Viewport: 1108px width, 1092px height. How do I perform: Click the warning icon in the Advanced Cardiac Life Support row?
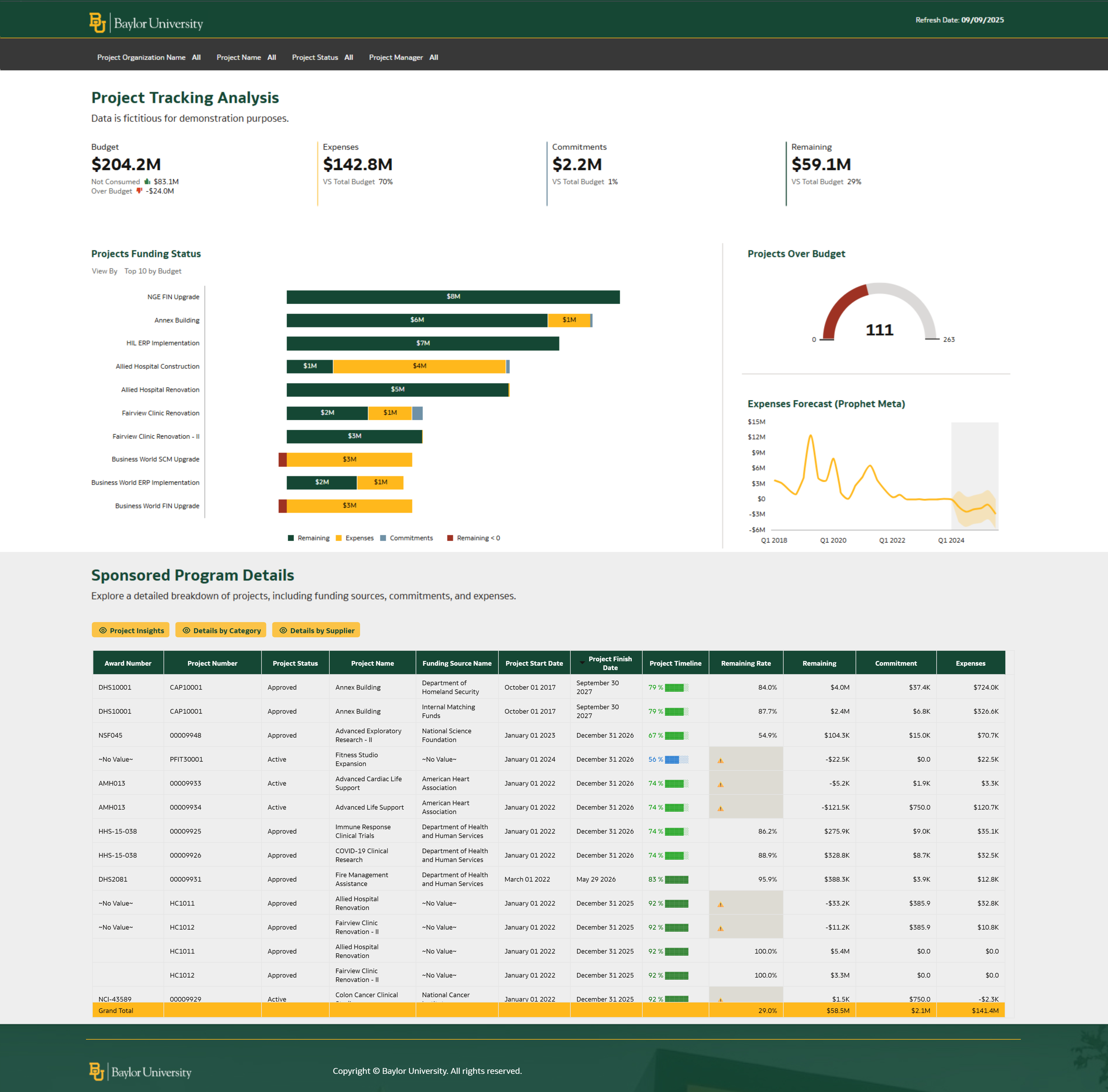pyautogui.click(x=720, y=784)
